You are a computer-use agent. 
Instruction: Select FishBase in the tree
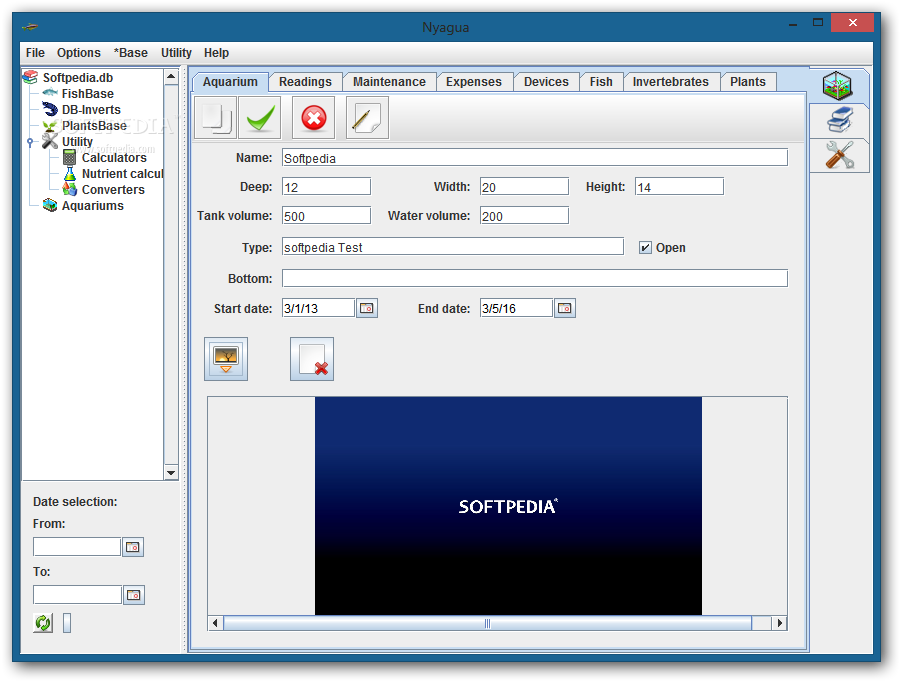coord(87,94)
